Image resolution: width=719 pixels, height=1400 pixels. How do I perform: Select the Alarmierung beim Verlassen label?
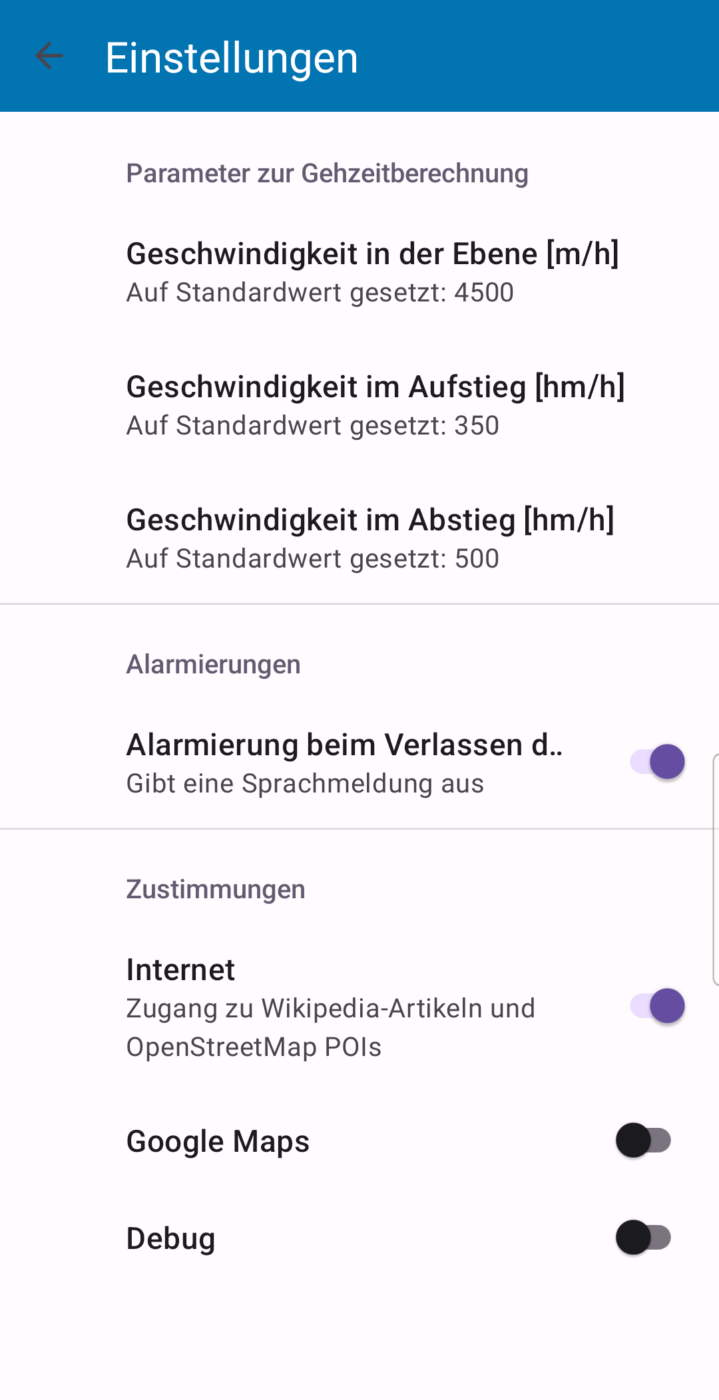[x=343, y=745]
